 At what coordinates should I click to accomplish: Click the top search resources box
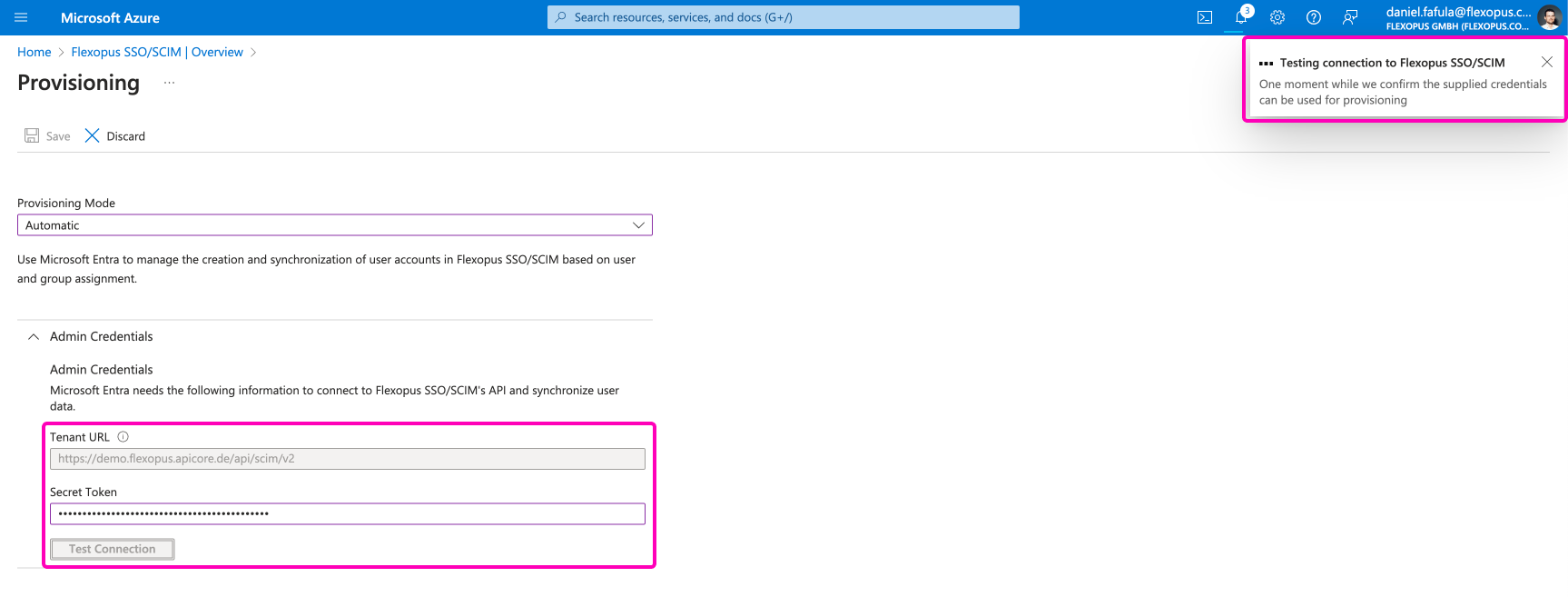point(783,17)
